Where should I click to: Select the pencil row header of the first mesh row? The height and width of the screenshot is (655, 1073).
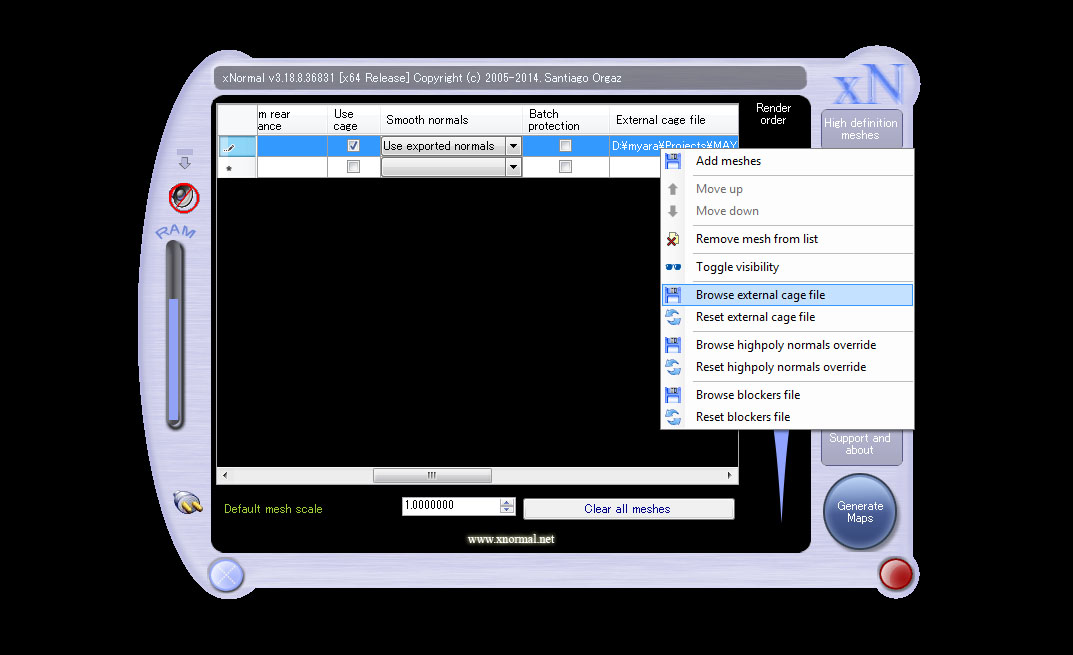(237, 146)
